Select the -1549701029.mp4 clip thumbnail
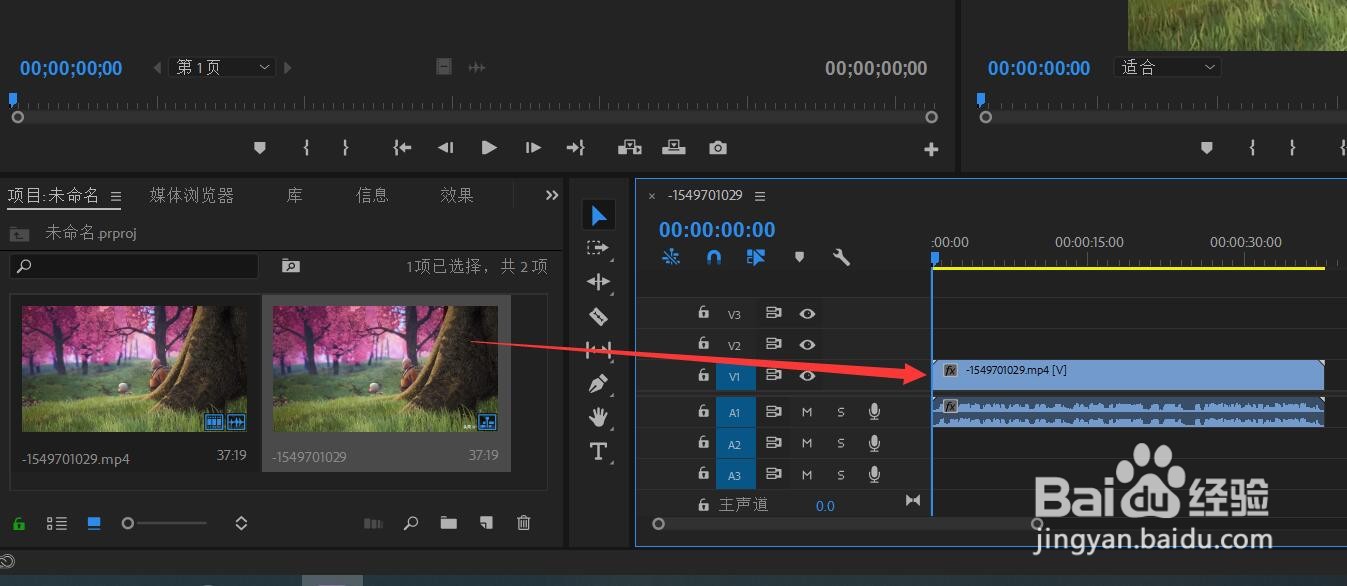 click(134, 369)
